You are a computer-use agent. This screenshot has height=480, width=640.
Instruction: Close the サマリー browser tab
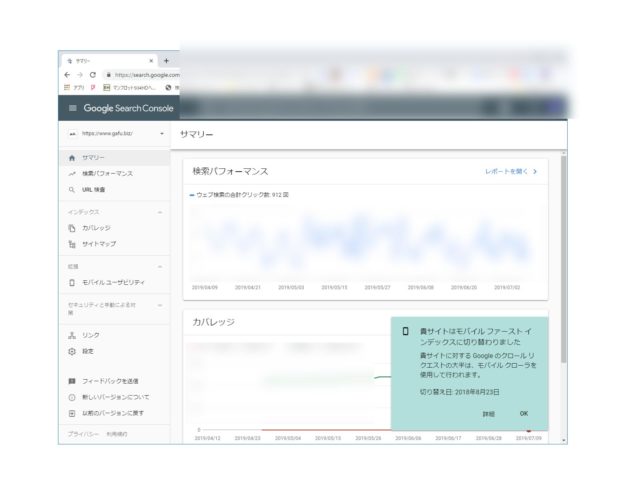pyautogui.click(x=151, y=61)
